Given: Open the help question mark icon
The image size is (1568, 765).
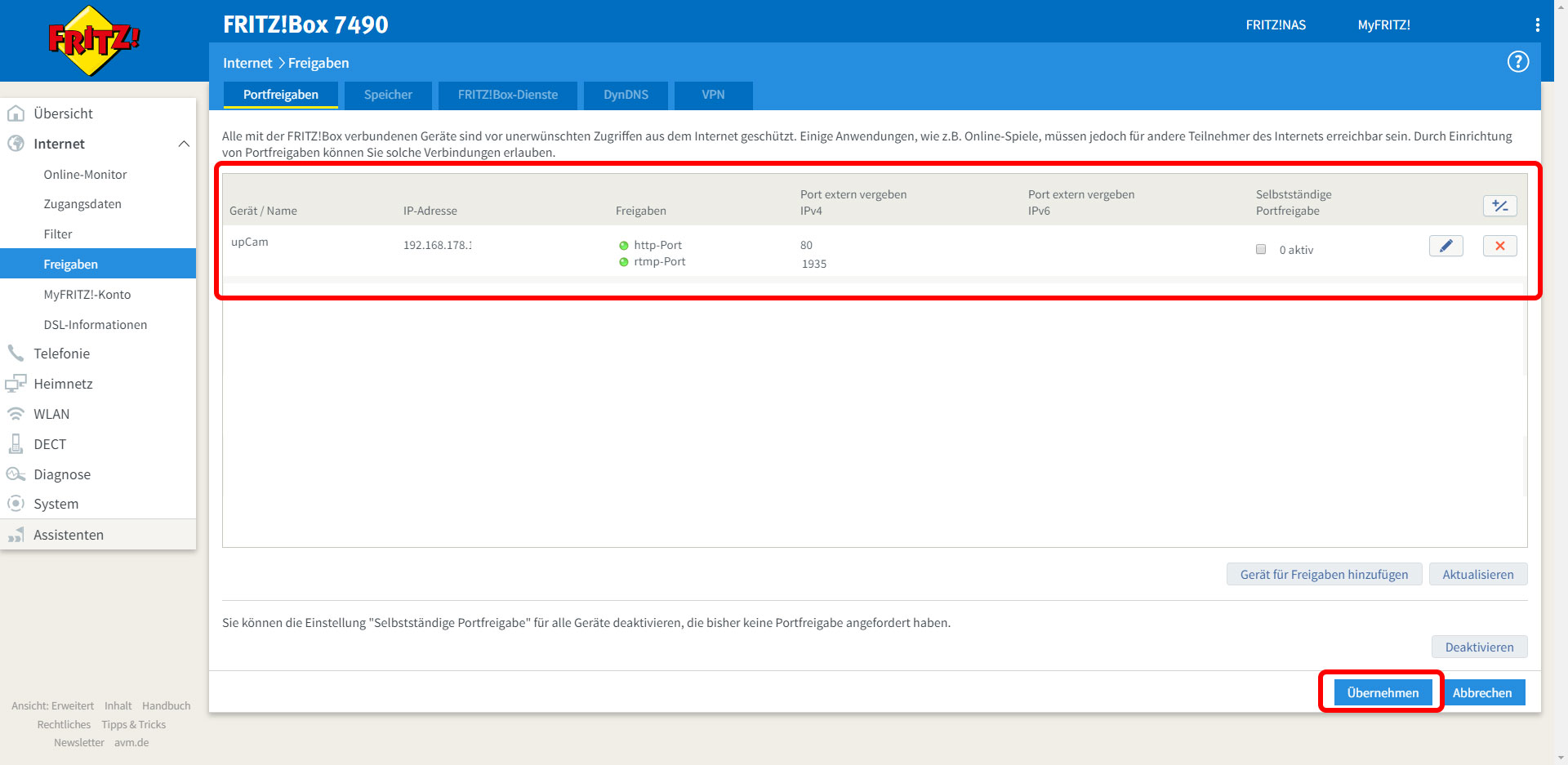Looking at the screenshot, I should (x=1517, y=62).
